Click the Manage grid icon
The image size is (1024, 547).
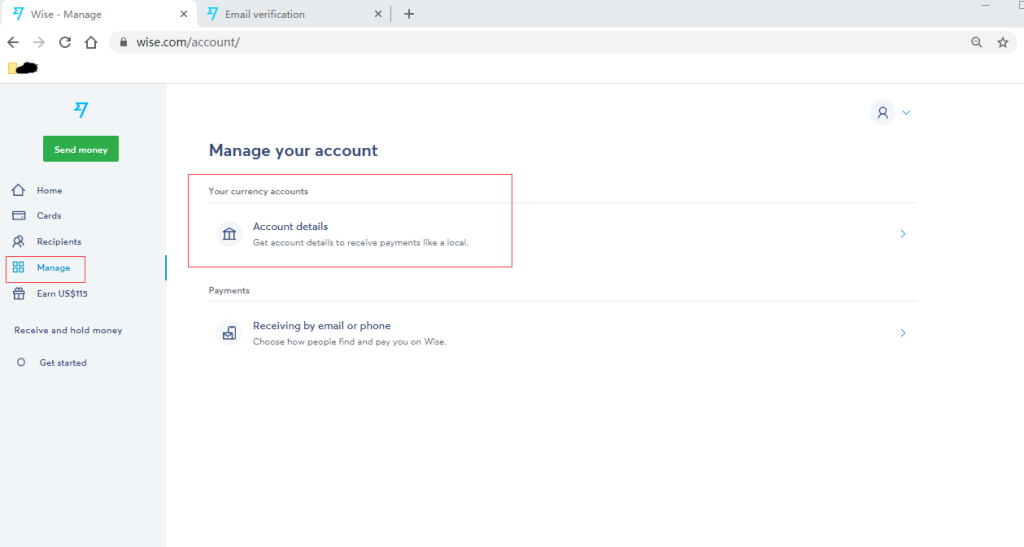pos(18,267)
